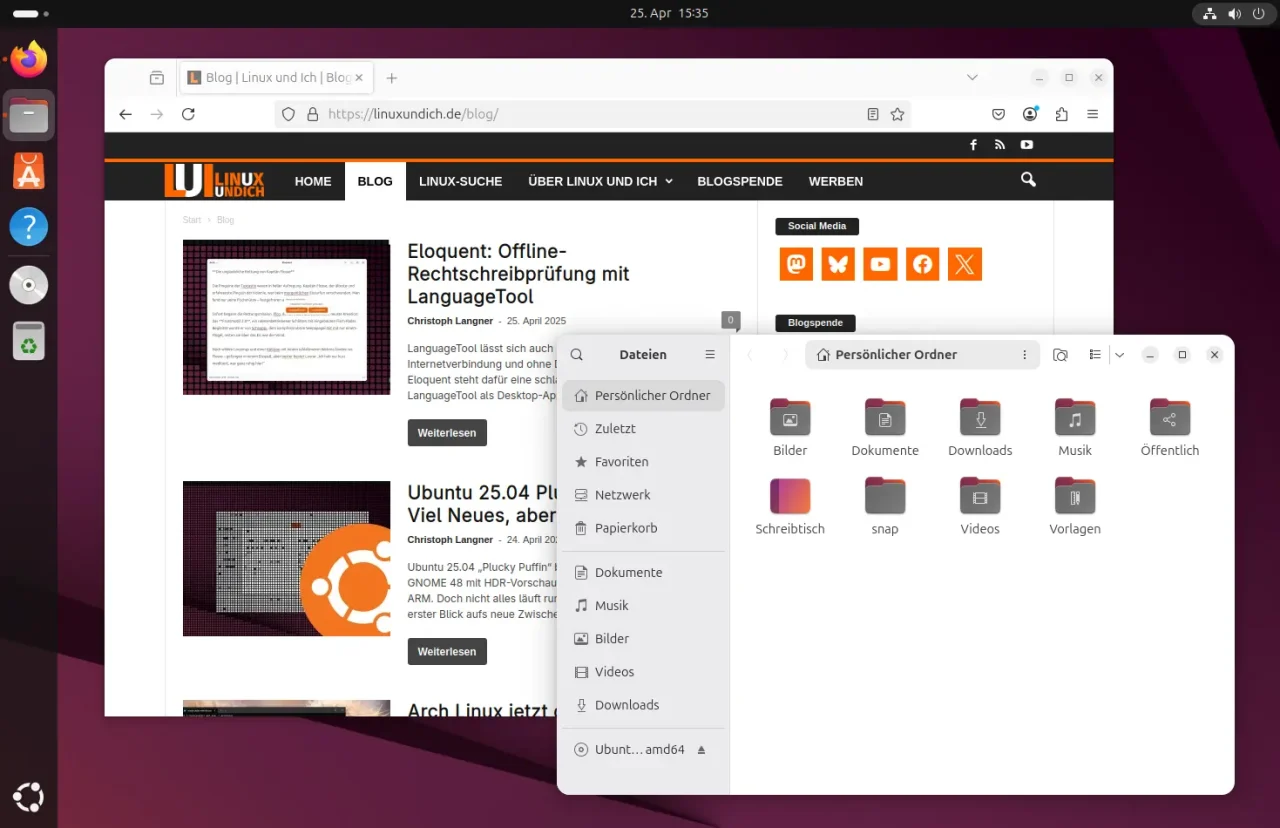Image resolution: width=1280 pixels, height=828 pixels.
Task: Click the URL address bar field
Action: (x=590, y=114)
